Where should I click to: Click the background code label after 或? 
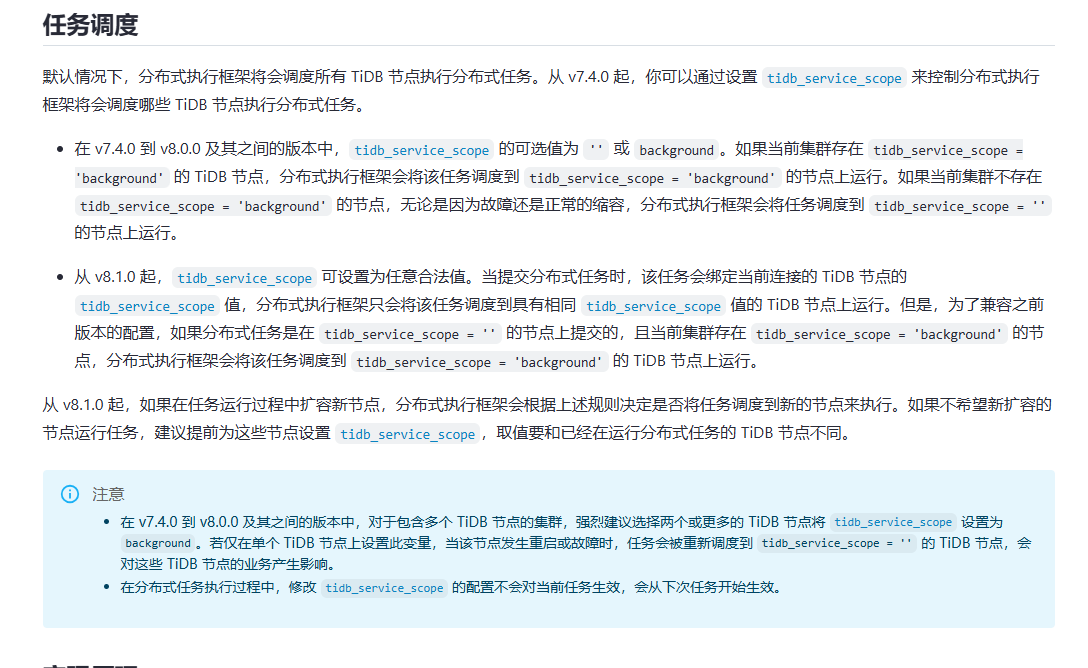point(677,150)
